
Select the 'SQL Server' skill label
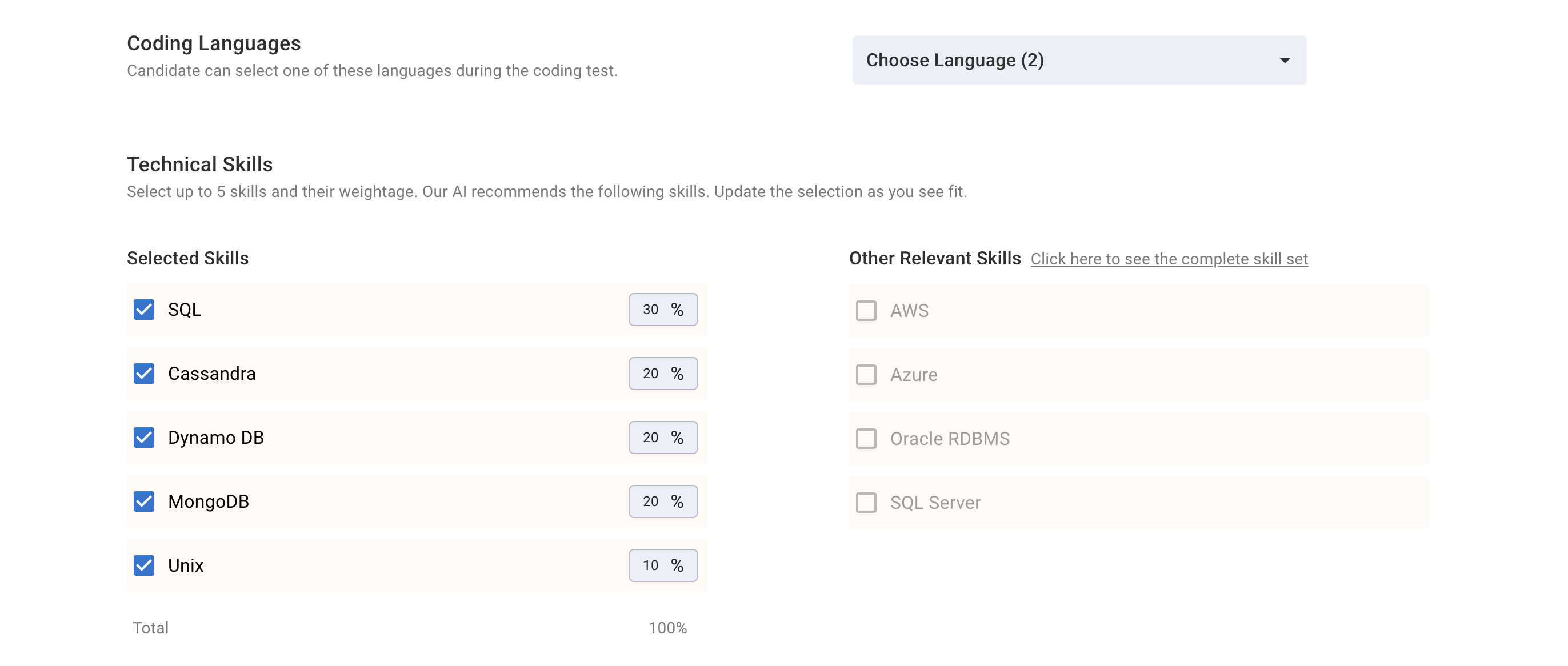pyautogui.click(x=935, y=503)
